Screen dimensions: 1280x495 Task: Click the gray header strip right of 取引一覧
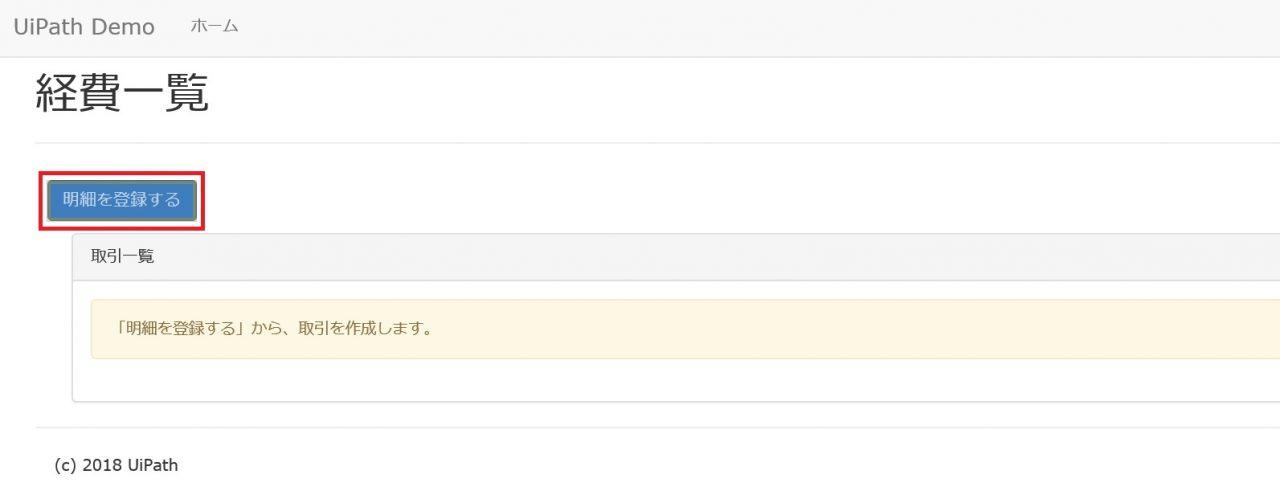[x=720, y=257]
